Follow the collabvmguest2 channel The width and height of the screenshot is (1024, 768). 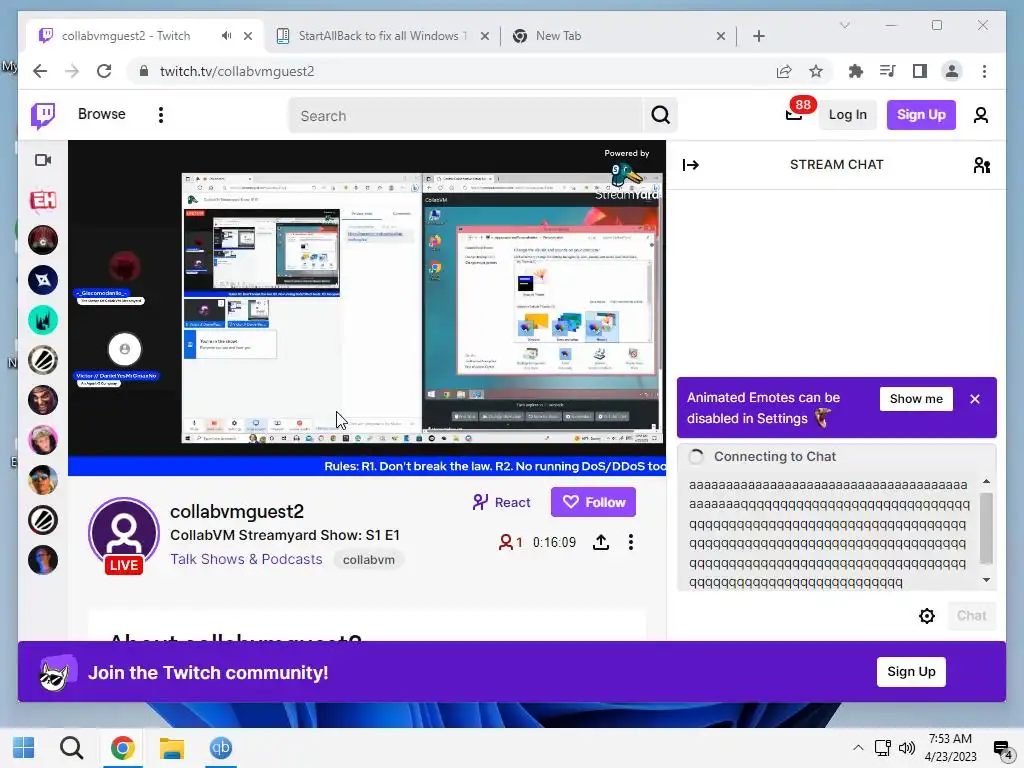593,502
